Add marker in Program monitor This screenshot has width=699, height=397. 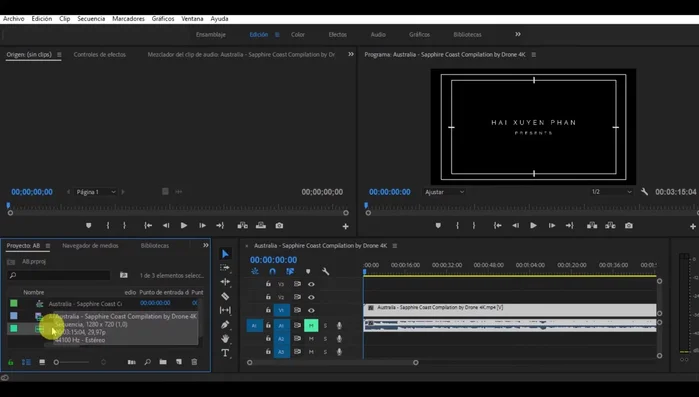[438, 225]
